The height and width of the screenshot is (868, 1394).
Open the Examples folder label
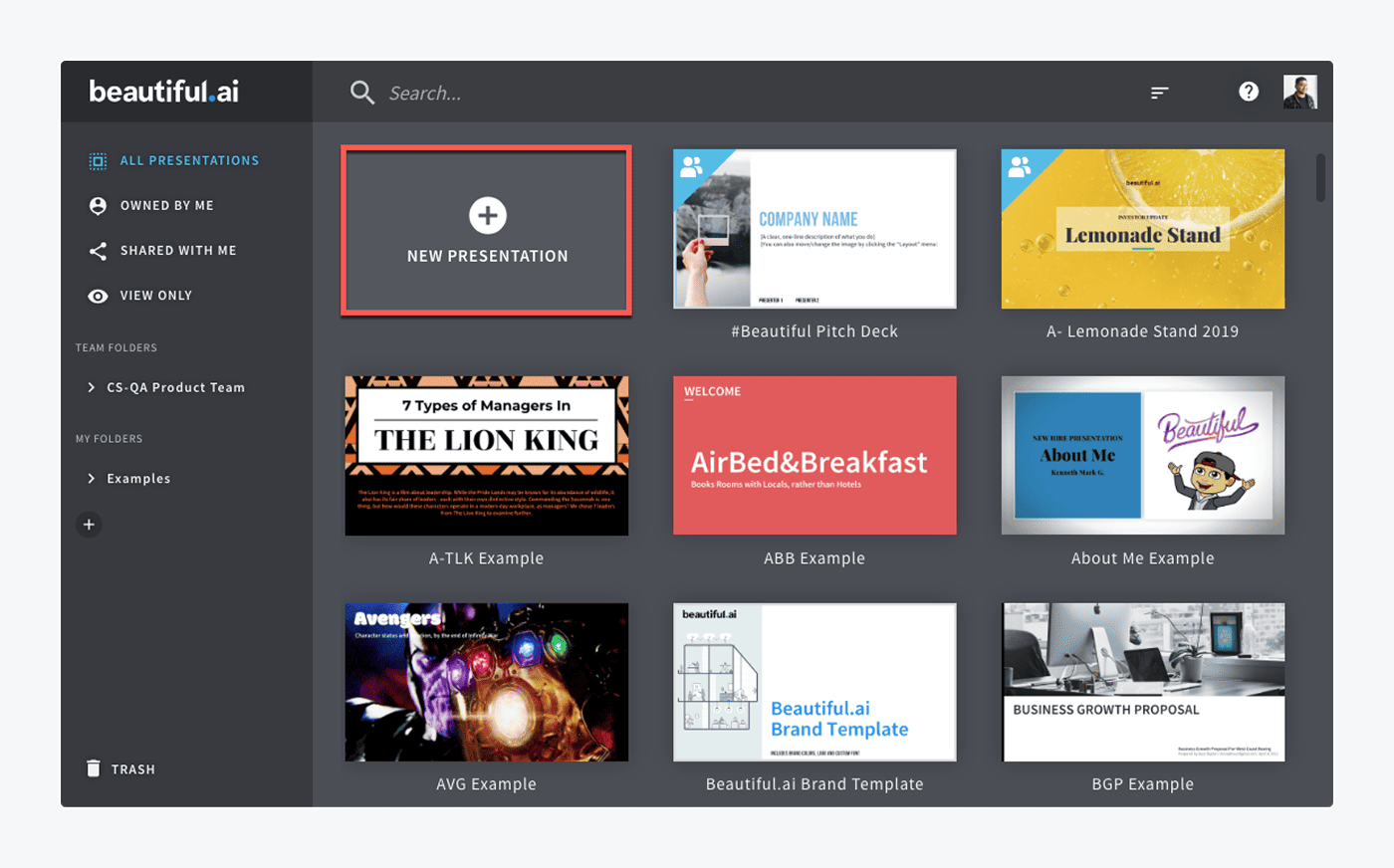138,479
